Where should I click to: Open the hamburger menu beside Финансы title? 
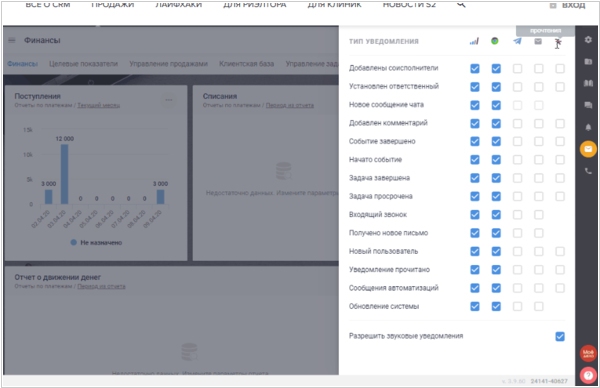[12, 40]
